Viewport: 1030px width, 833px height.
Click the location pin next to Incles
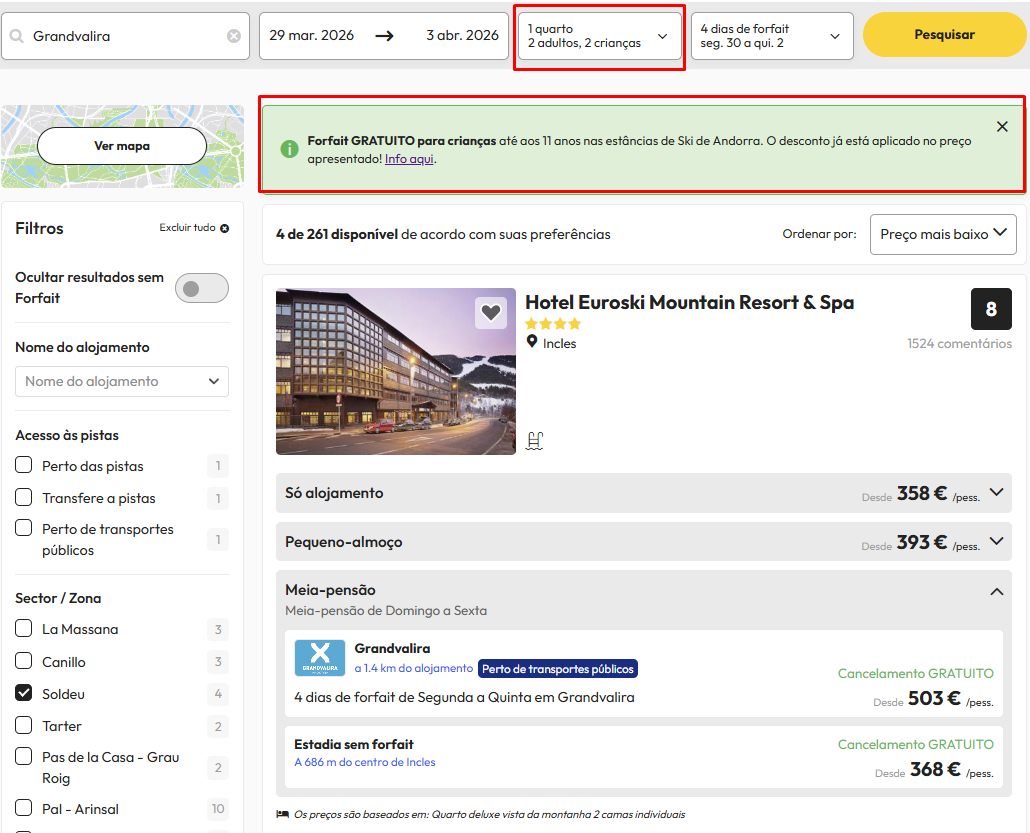point(532,342)
